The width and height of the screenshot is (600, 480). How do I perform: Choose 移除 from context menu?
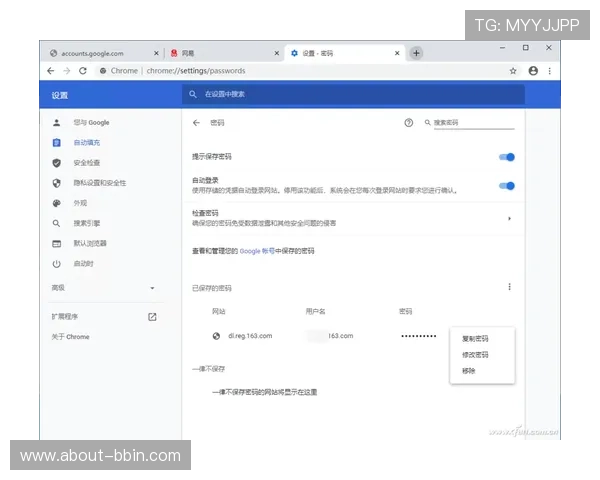(468, 371)
